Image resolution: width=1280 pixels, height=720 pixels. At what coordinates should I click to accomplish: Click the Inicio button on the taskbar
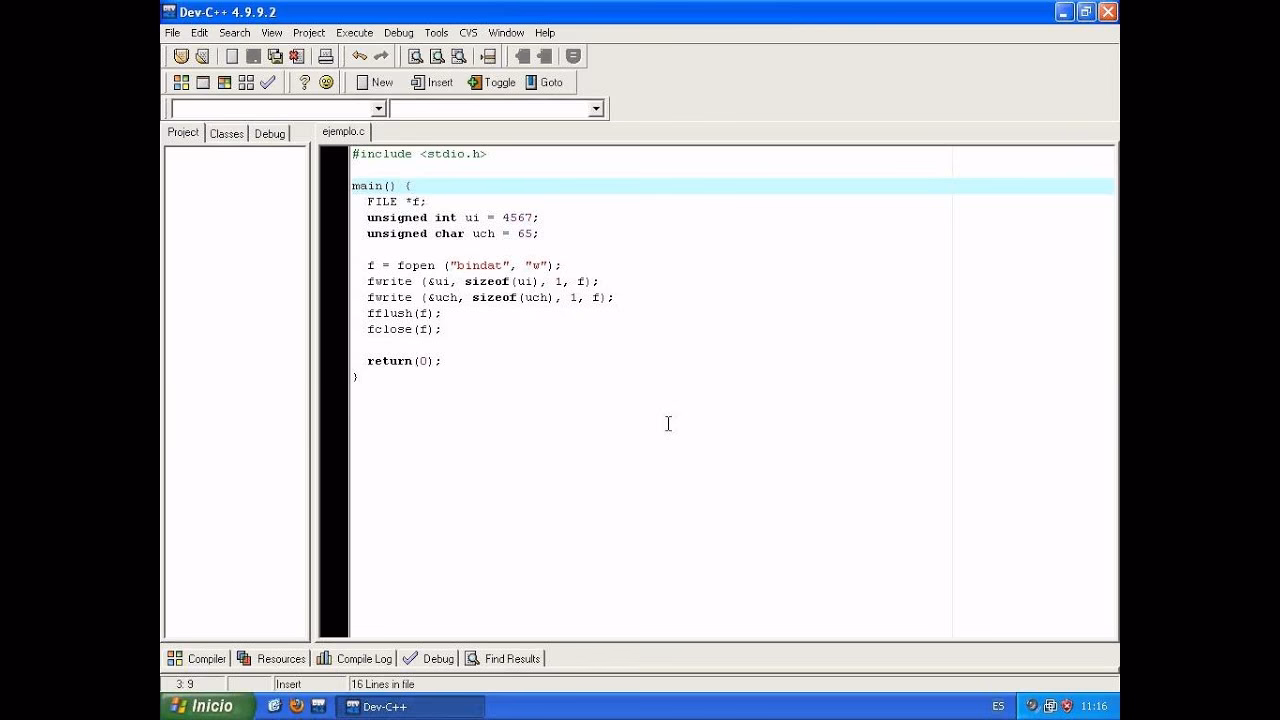coord(205,706)
